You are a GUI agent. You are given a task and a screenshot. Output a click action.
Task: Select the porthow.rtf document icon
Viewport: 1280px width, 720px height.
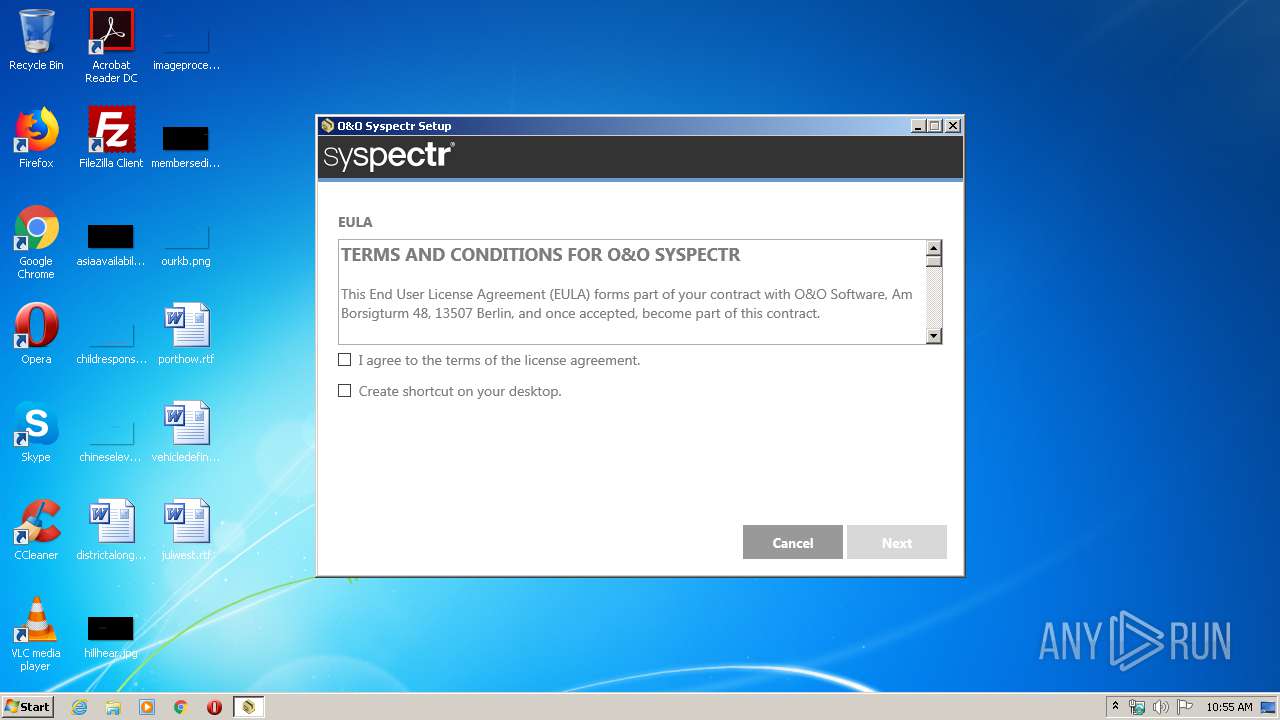point(186,334)
